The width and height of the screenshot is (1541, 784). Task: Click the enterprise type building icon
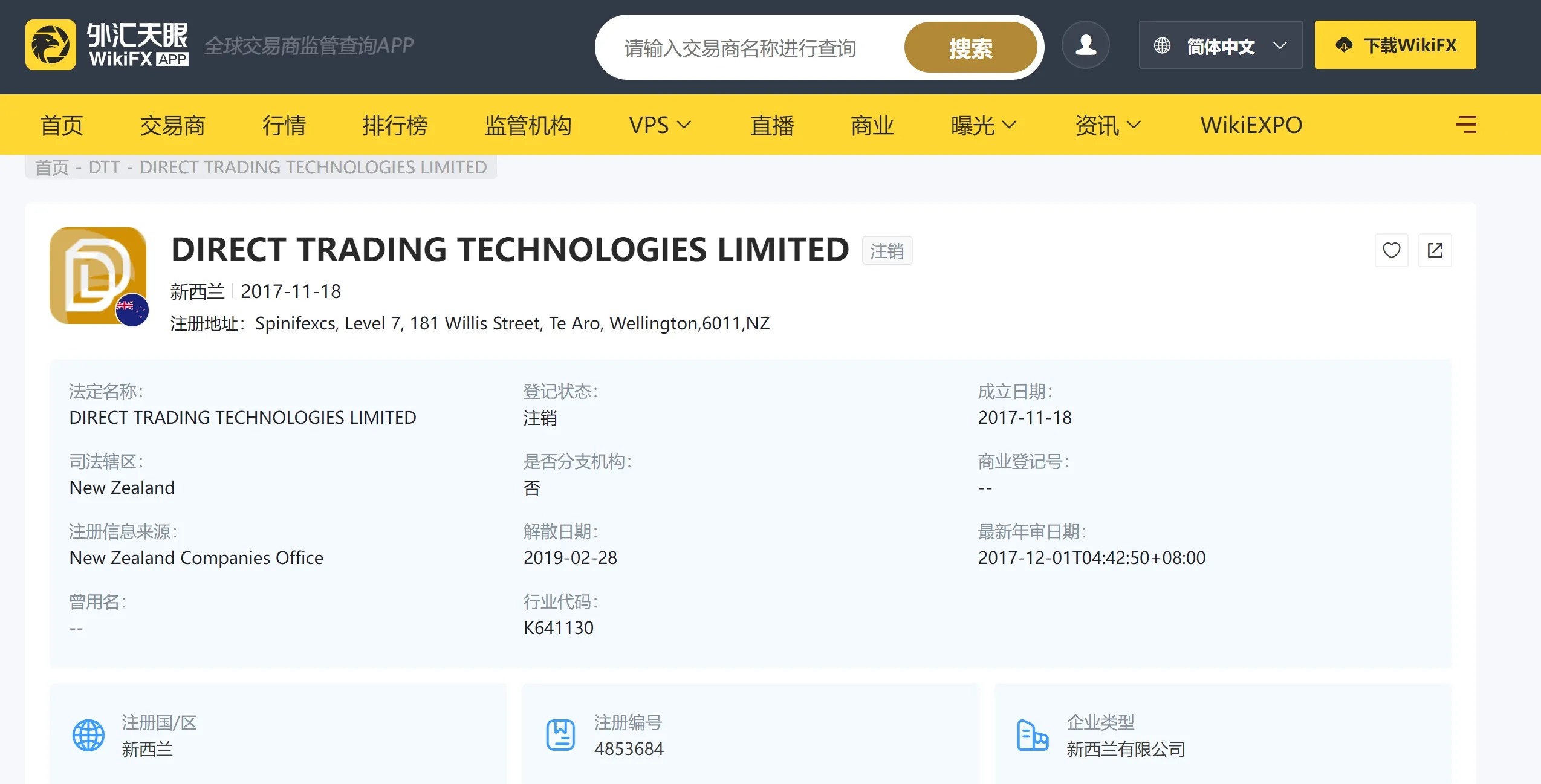(1033, 735)
